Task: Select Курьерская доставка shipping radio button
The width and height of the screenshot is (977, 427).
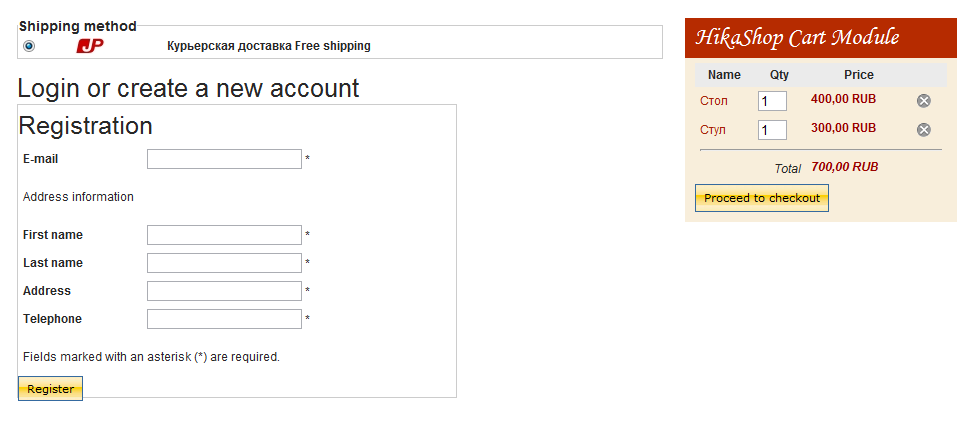Action: click(29, 46)
